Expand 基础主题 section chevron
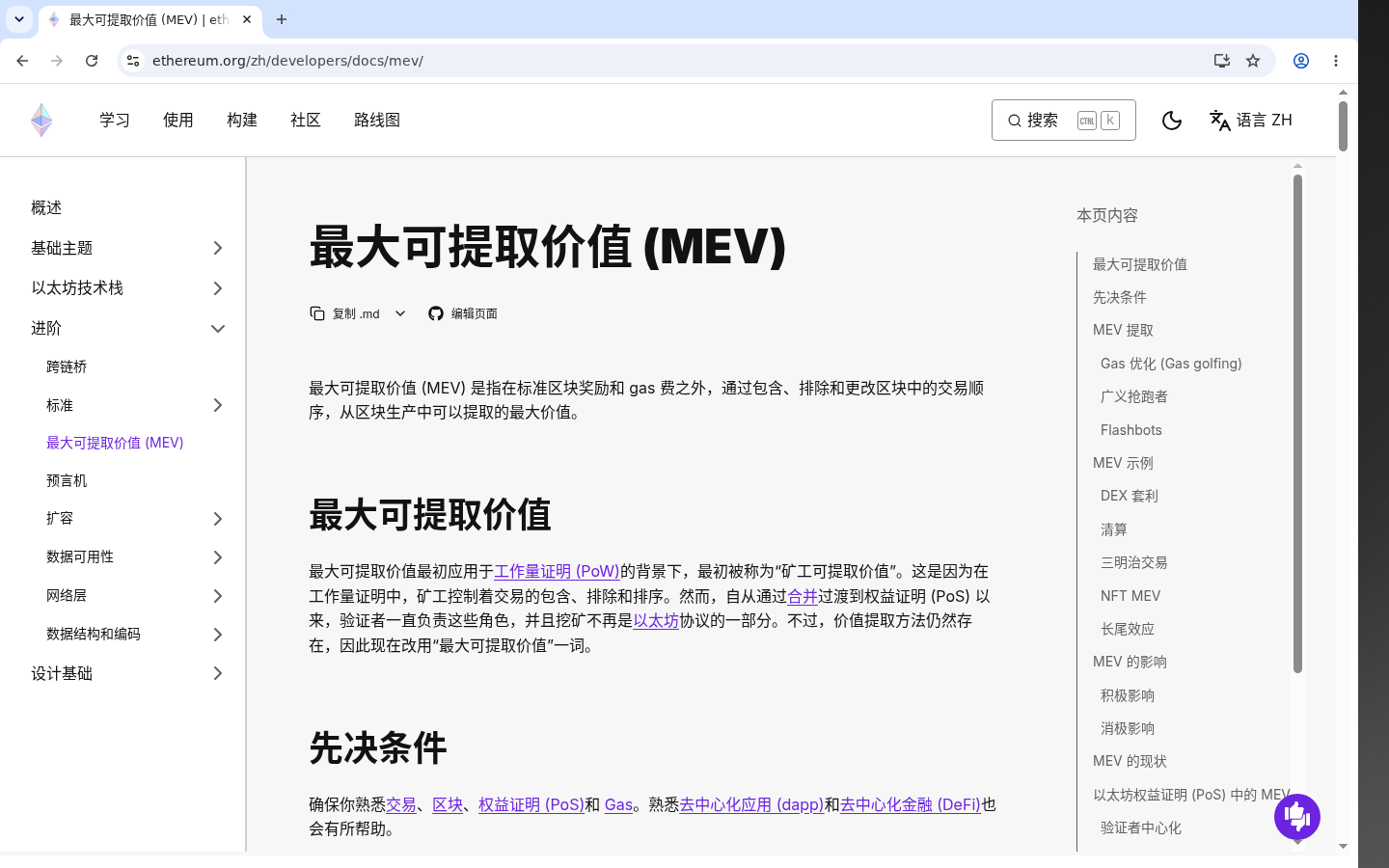 pyautogui.click(x=218, y=249)
